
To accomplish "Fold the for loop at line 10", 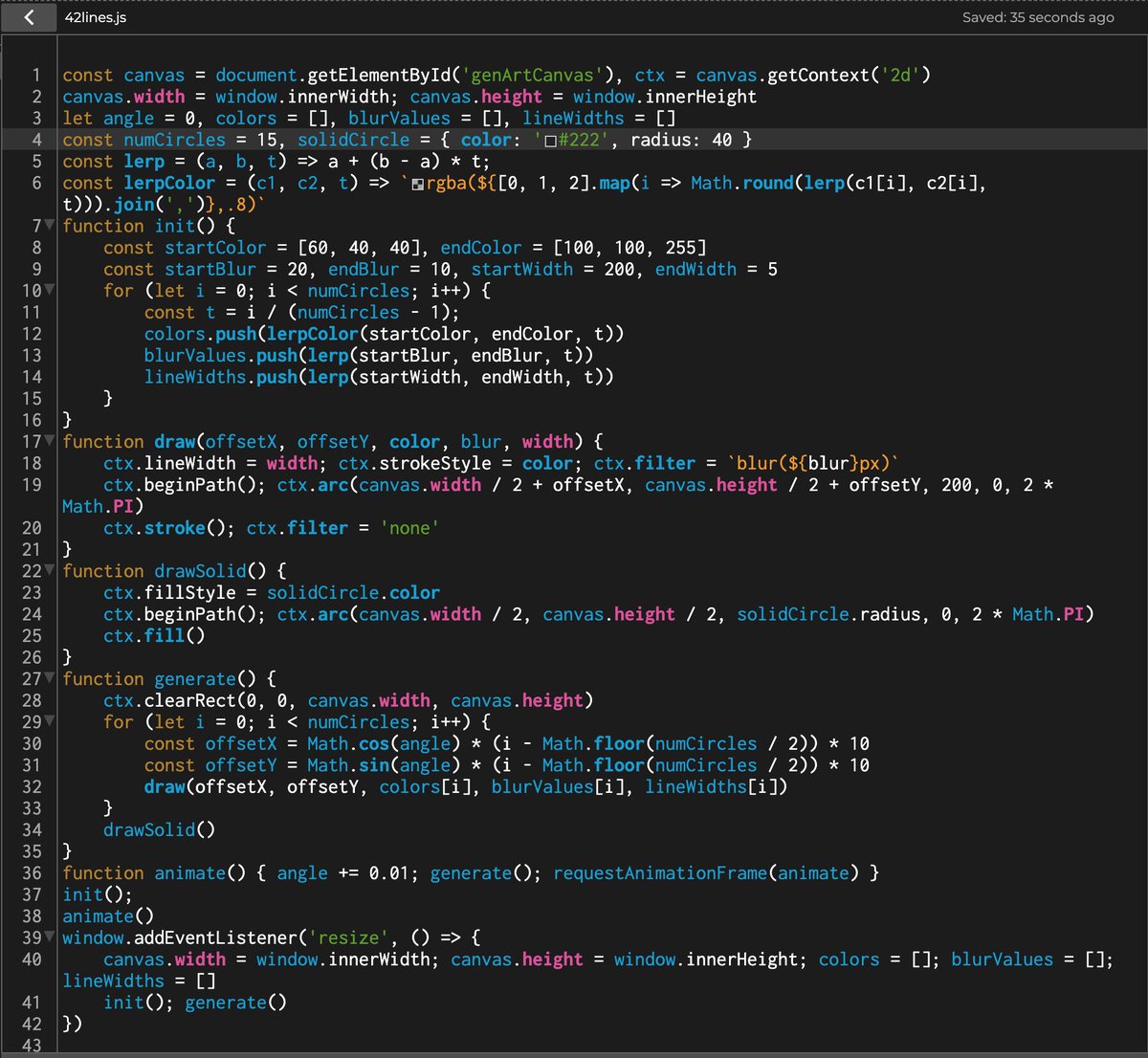I will 50,291.
